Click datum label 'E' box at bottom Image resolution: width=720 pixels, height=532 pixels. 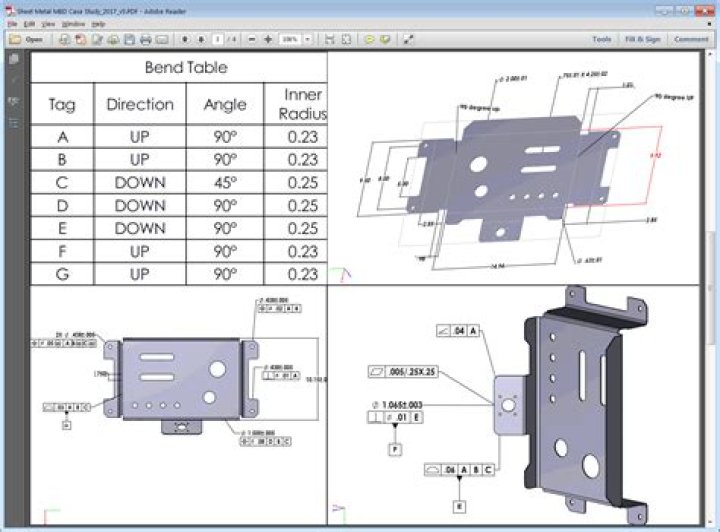[459, 506]
